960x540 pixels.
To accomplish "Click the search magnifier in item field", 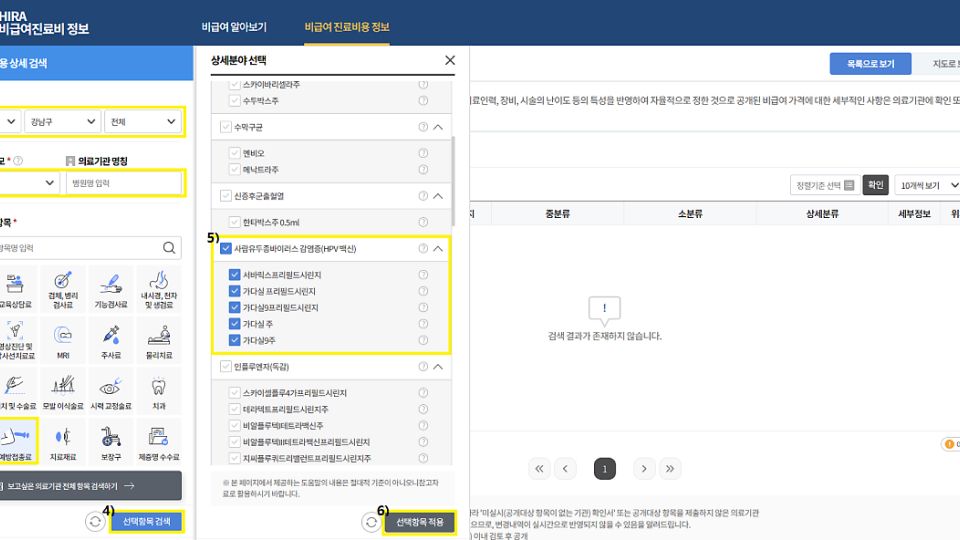I will (x=171, y=248).
